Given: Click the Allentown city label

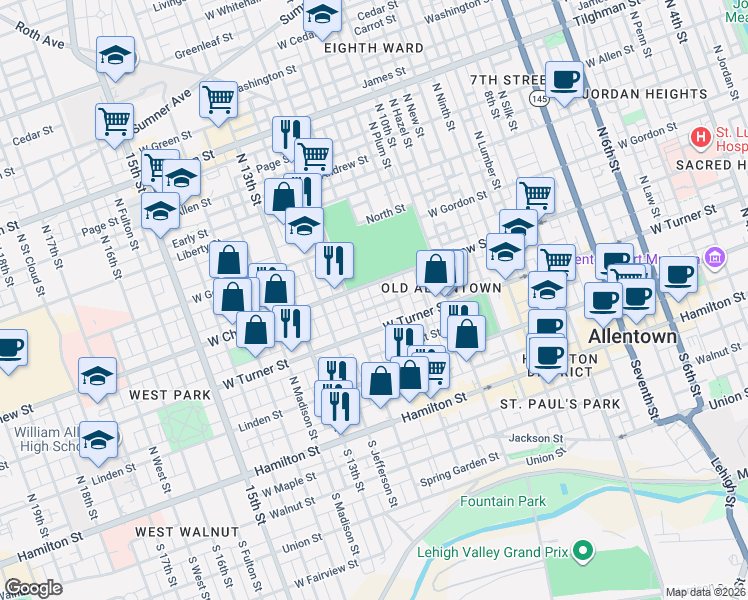Looking at the screenshot, I should (x=633, y=336).
